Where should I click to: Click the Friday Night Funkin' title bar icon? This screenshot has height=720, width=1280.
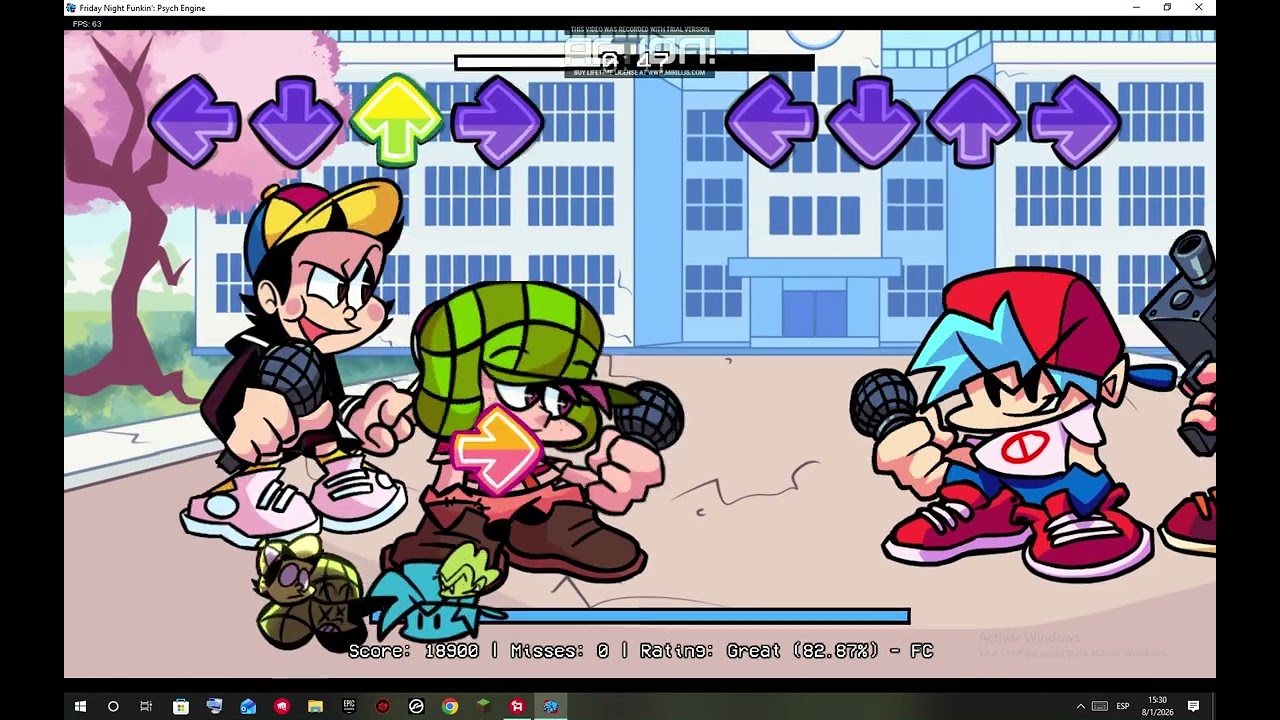tap(71, 7)
